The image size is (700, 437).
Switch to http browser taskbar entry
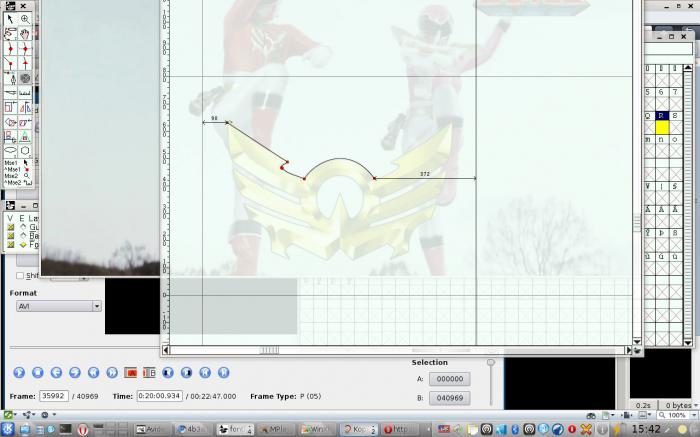(x=400, y=429)
